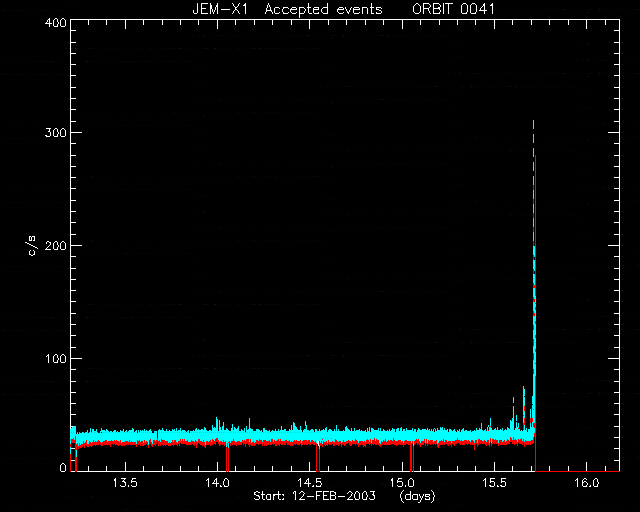Click the 15.0 x-axis tick label
The image size is (640, 512).
pyautogui.click(x=402, y=483)
